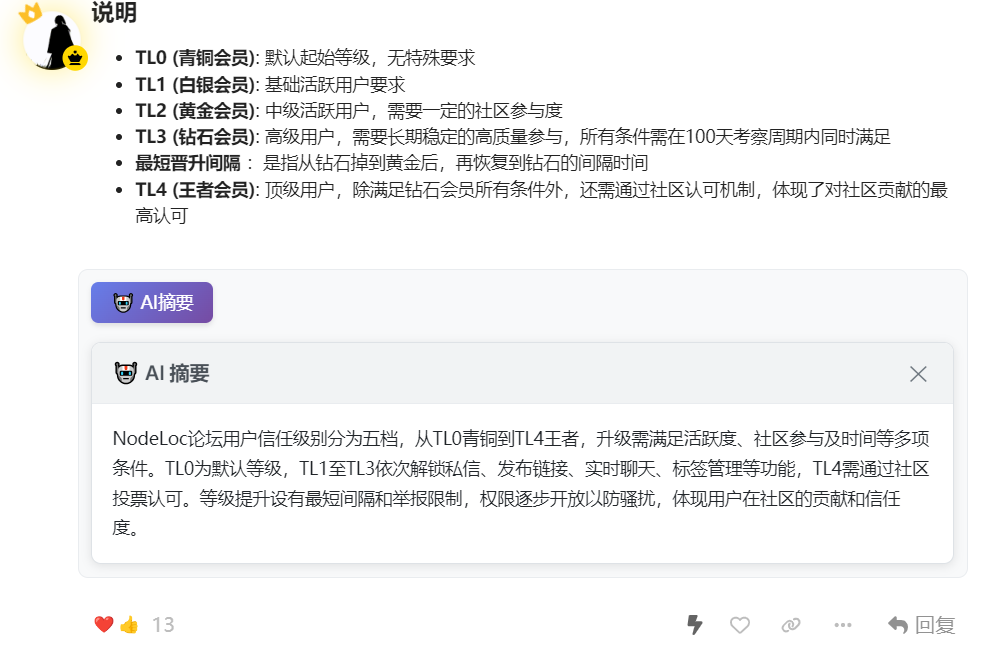Click the AI 摘要 panel title
This screenshot has width=1003, height=668.
pos(177,373)
